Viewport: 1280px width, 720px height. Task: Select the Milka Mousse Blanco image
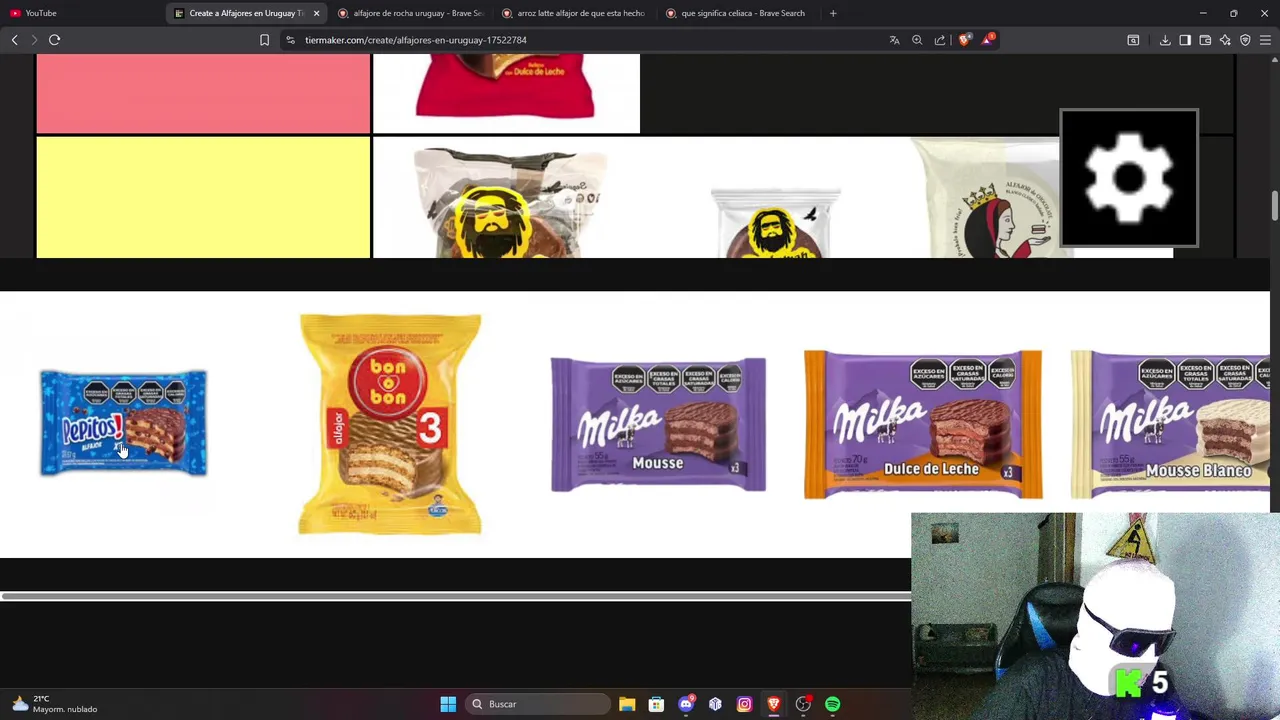point(1170,425)
